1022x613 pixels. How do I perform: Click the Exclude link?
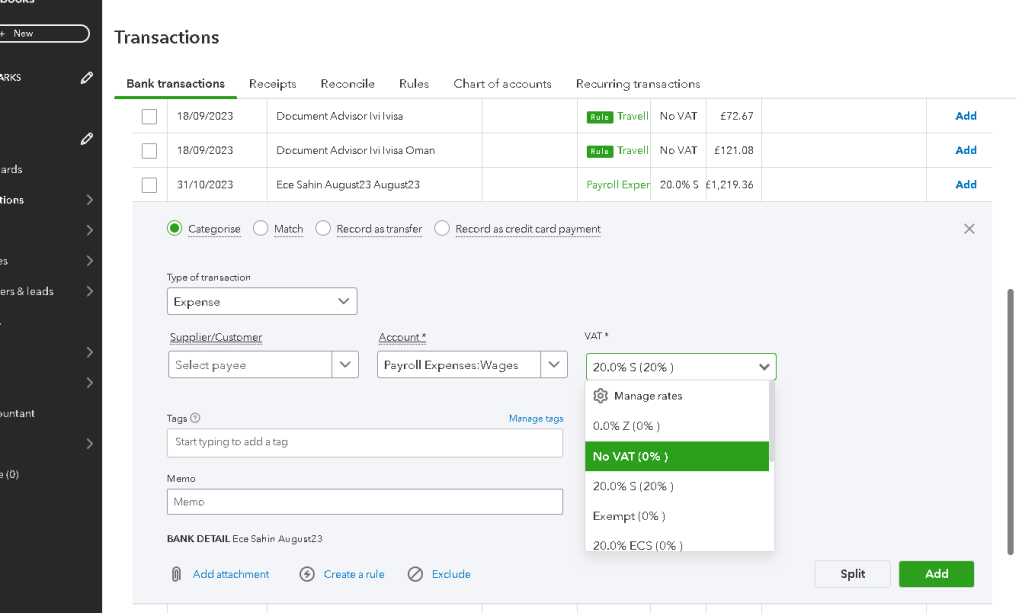pyautogui.click(x=451, y=575)
